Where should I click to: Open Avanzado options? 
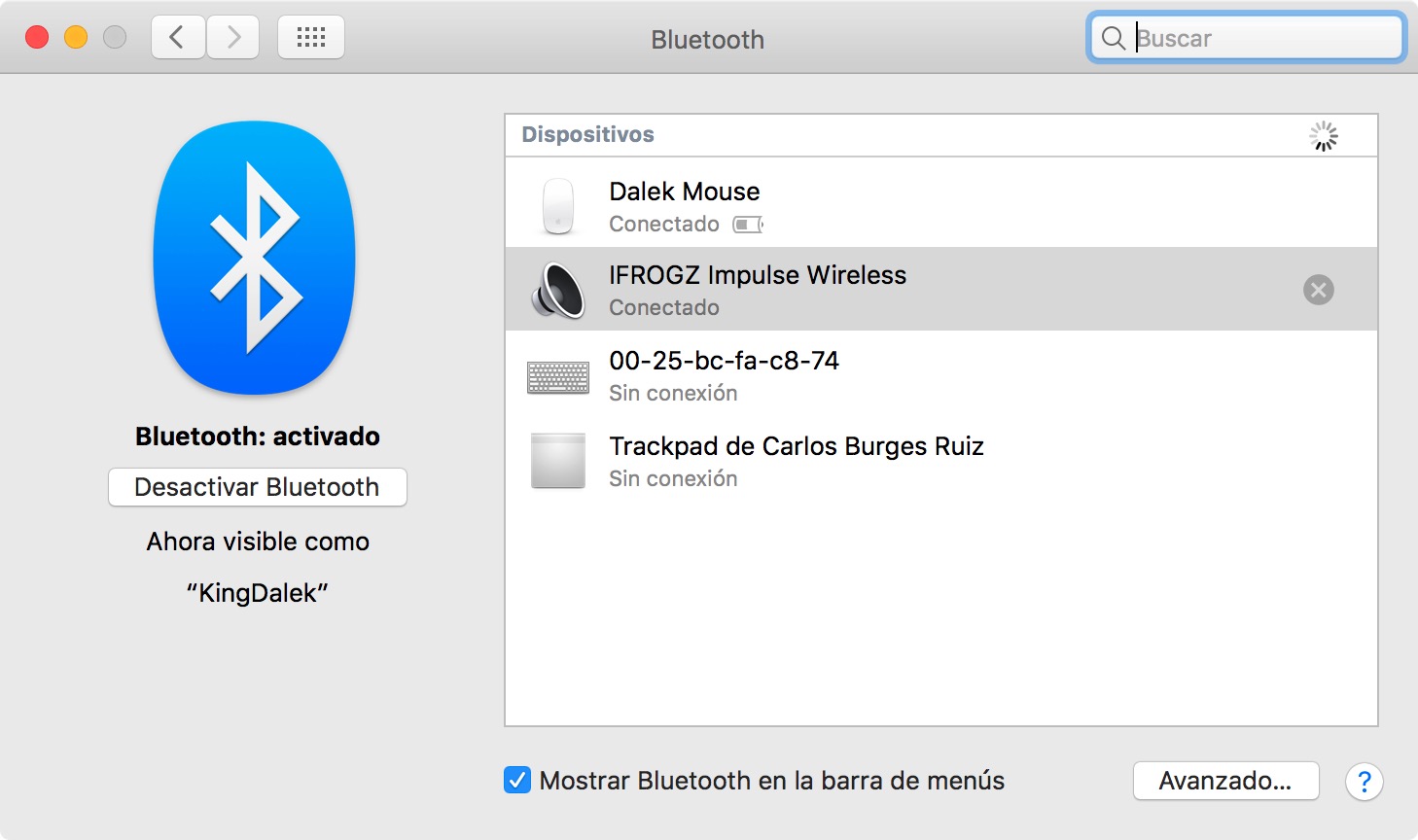pyautogui.click(x=1226, y=781)
